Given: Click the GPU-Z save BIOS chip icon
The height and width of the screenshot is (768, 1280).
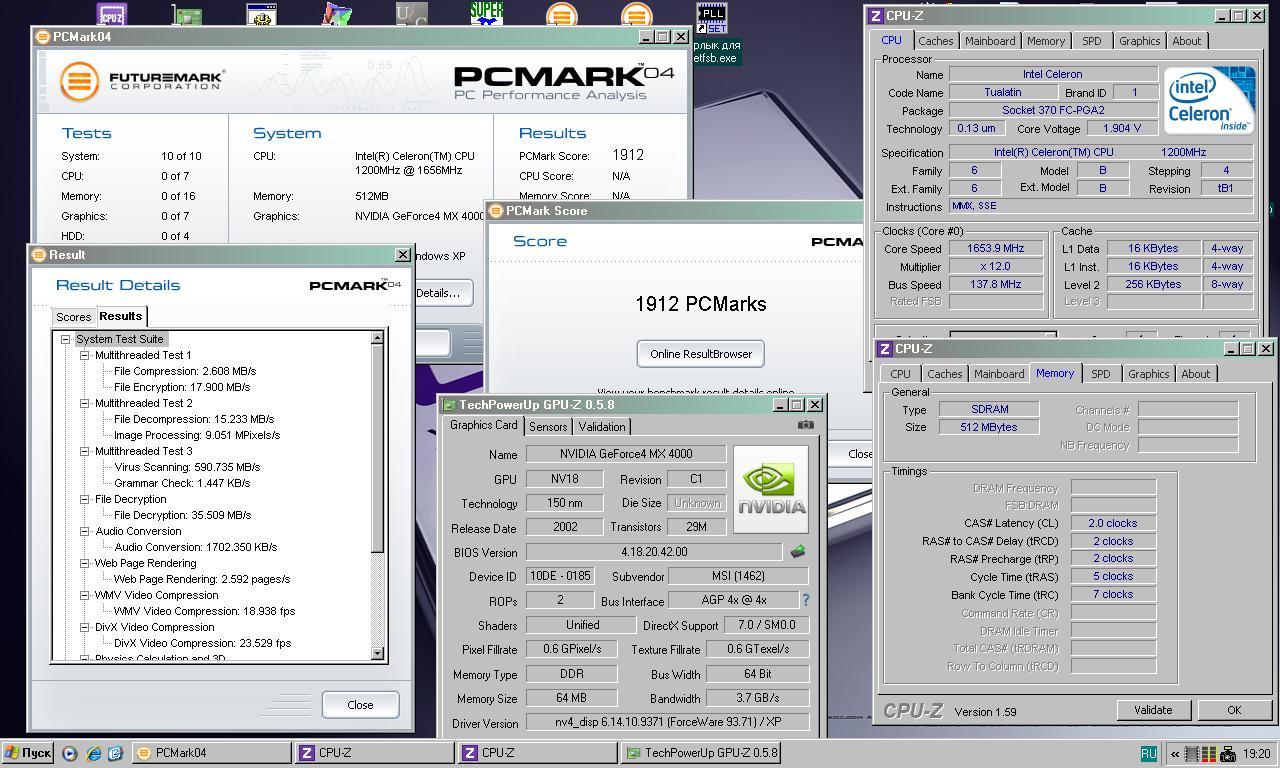Looking at the screenshot, I should click(797, 551).
